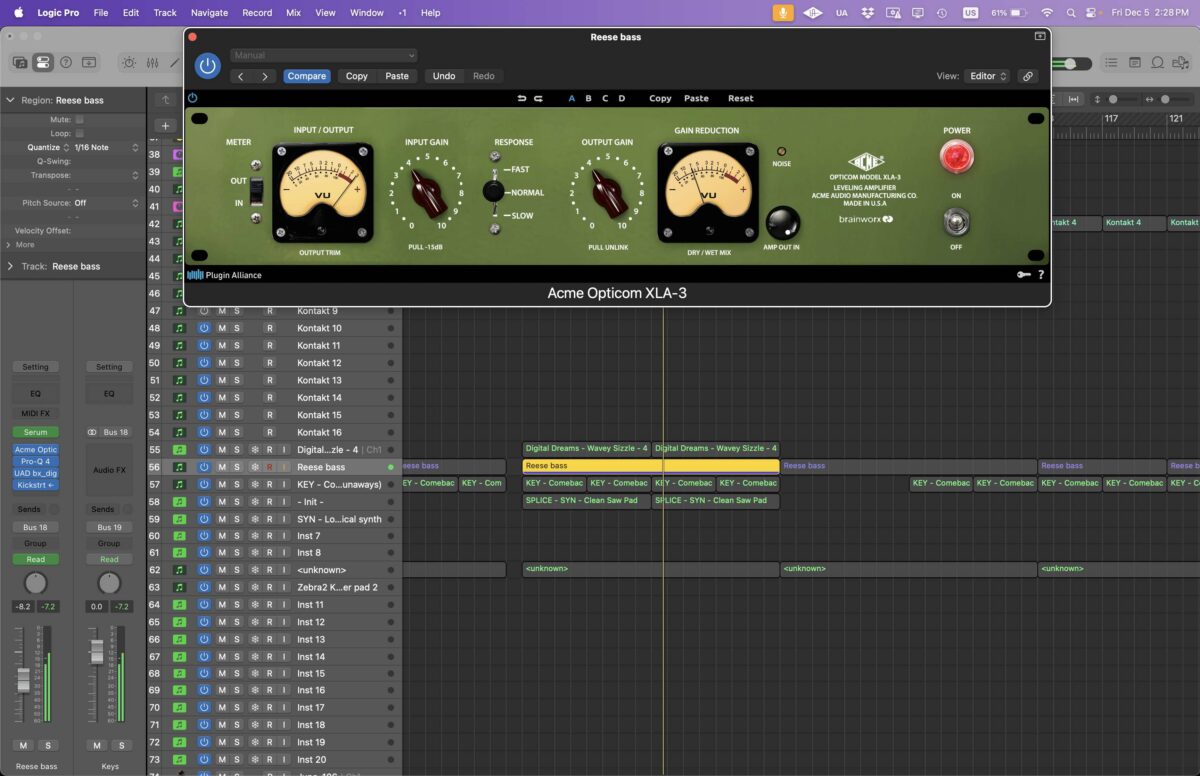Open the Library icon in Logic toolbar
The width and height of the screenshot is (1200, 776).
click(20, 62)
